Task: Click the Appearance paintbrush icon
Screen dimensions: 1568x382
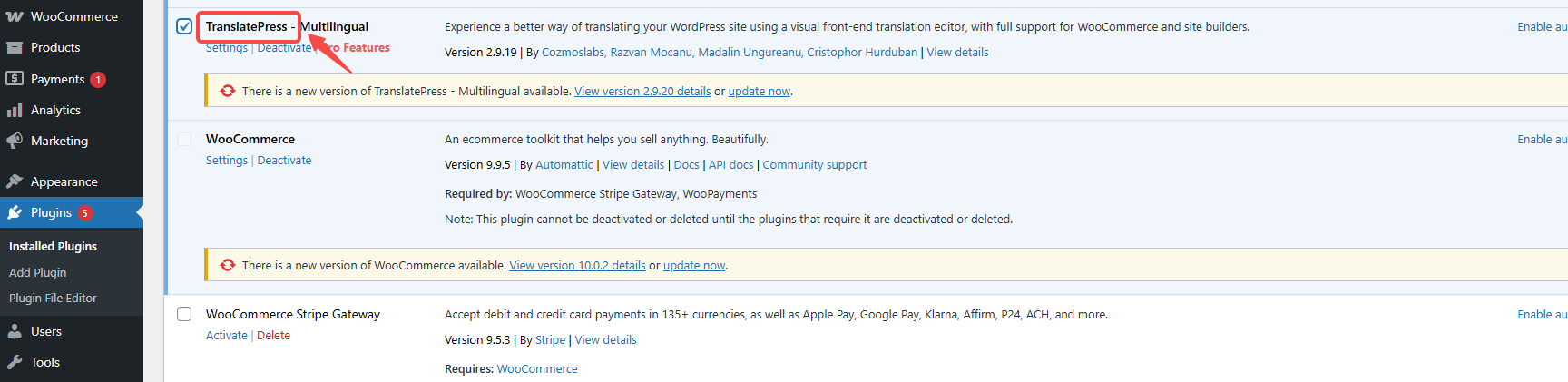Action: pyautogui.click(x=15, y=181)
